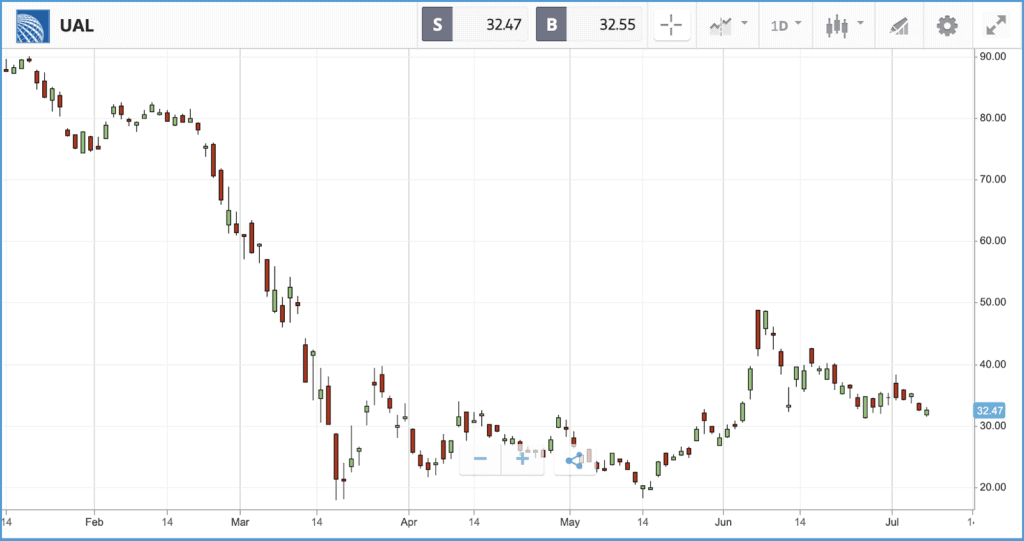Click the 50.00 price axis label
Viewport: 1024px width, 541px height.
[993, 303]
